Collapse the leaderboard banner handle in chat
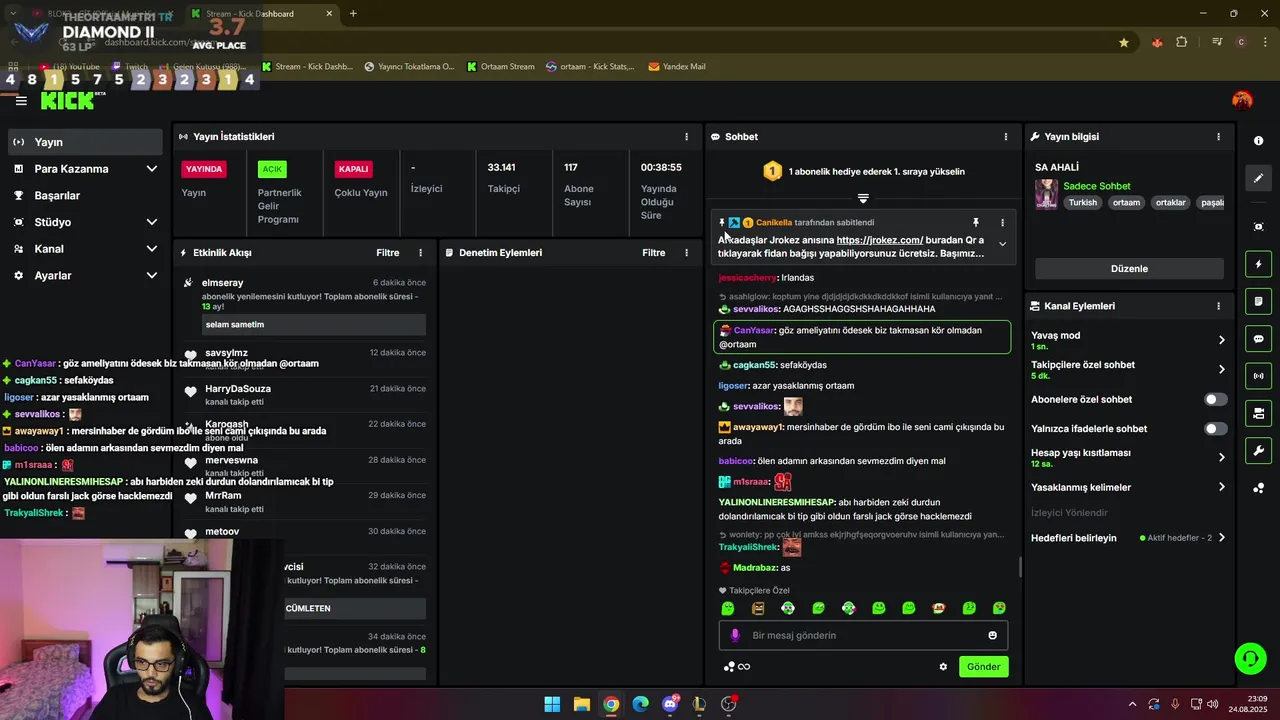The height and width of the screenshot is (720, 1280). coord(863,198)
